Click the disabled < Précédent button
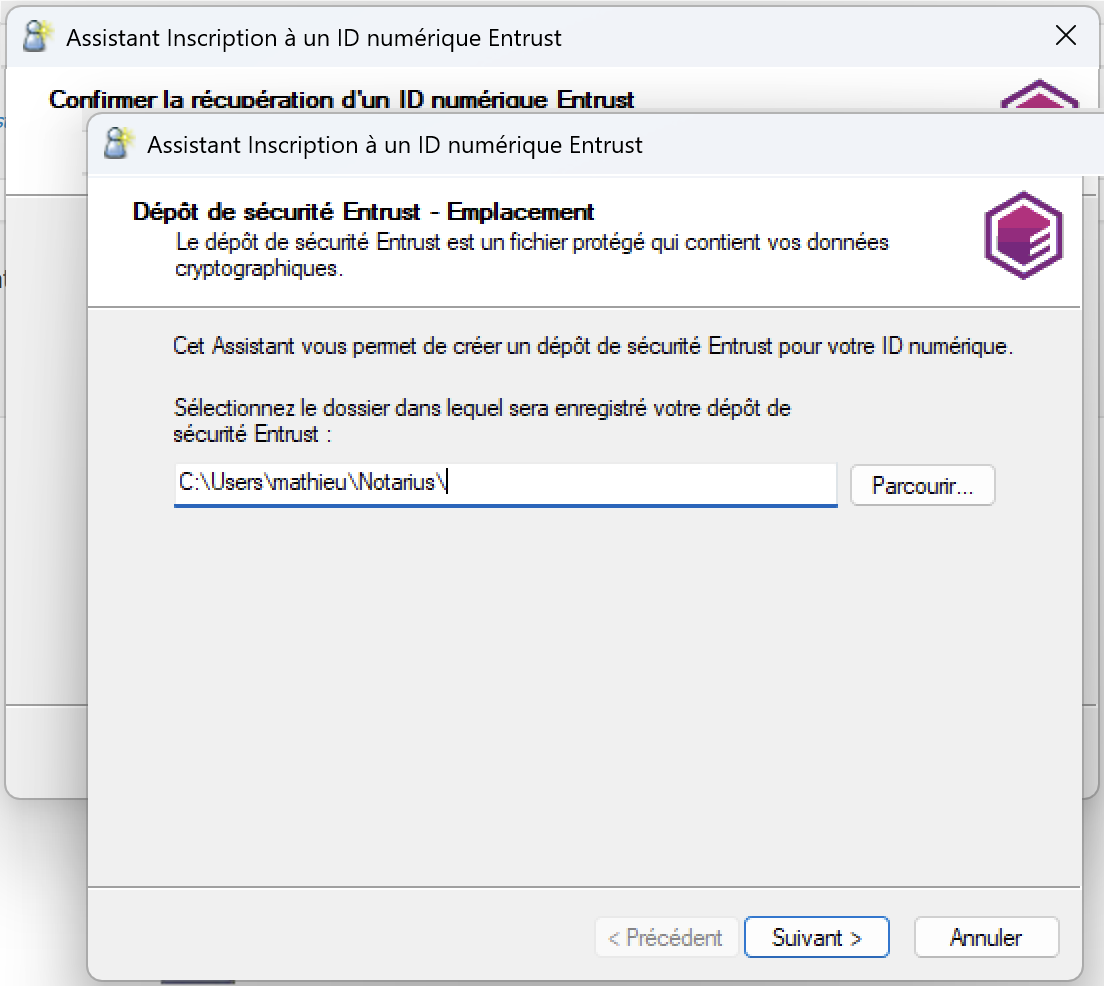Image resolution: width=1104 pixels, height=986 pixels. (666, 938)
